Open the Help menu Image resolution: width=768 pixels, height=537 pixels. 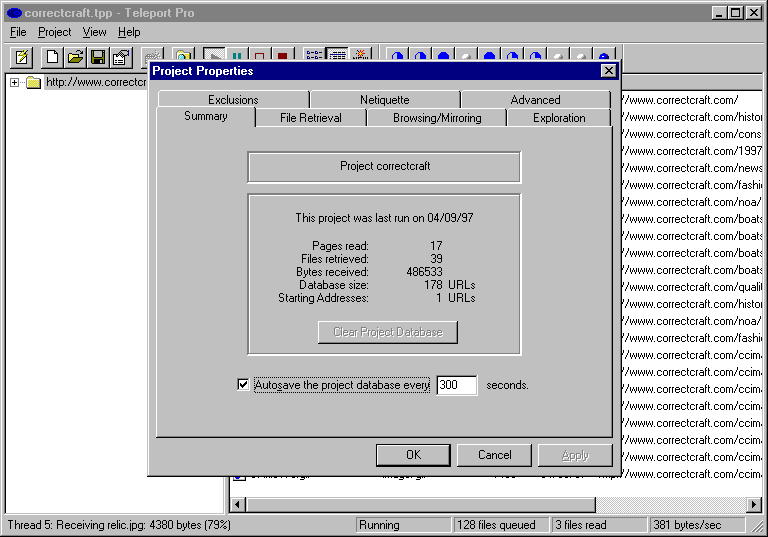129,32
